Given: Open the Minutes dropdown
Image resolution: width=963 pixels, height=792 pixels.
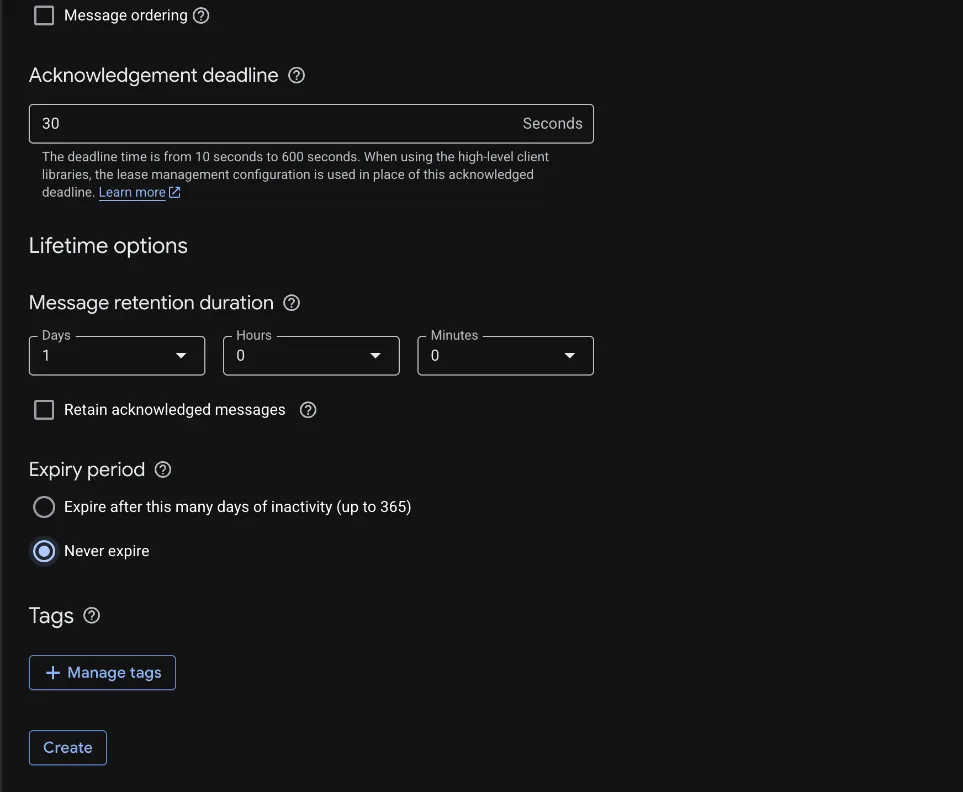Looking at the screenshot, I should [505, 355].
